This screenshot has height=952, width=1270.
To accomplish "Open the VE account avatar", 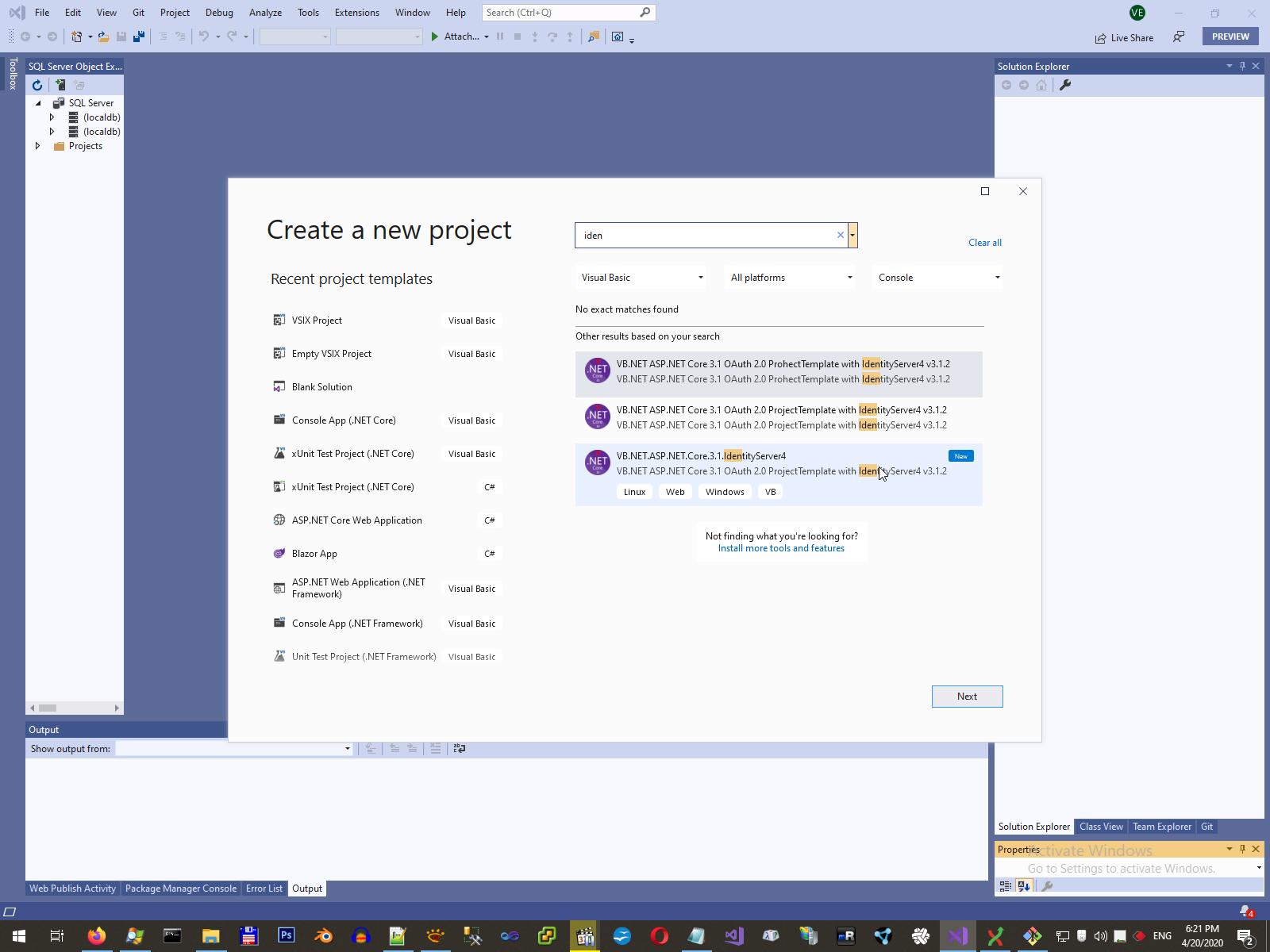I will (1137, 13).
